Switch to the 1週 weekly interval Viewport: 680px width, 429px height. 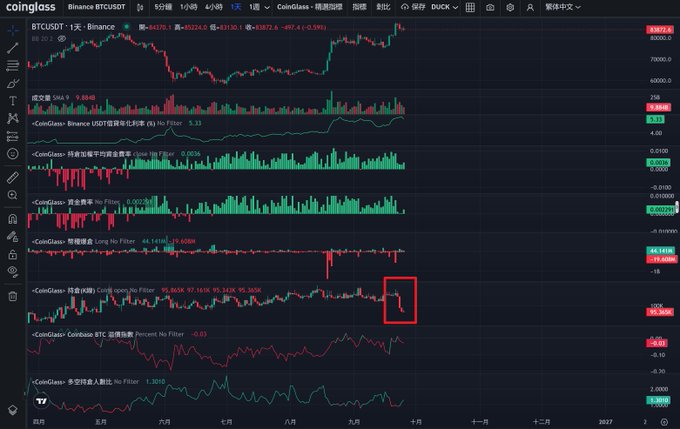(x=254, y=7)
